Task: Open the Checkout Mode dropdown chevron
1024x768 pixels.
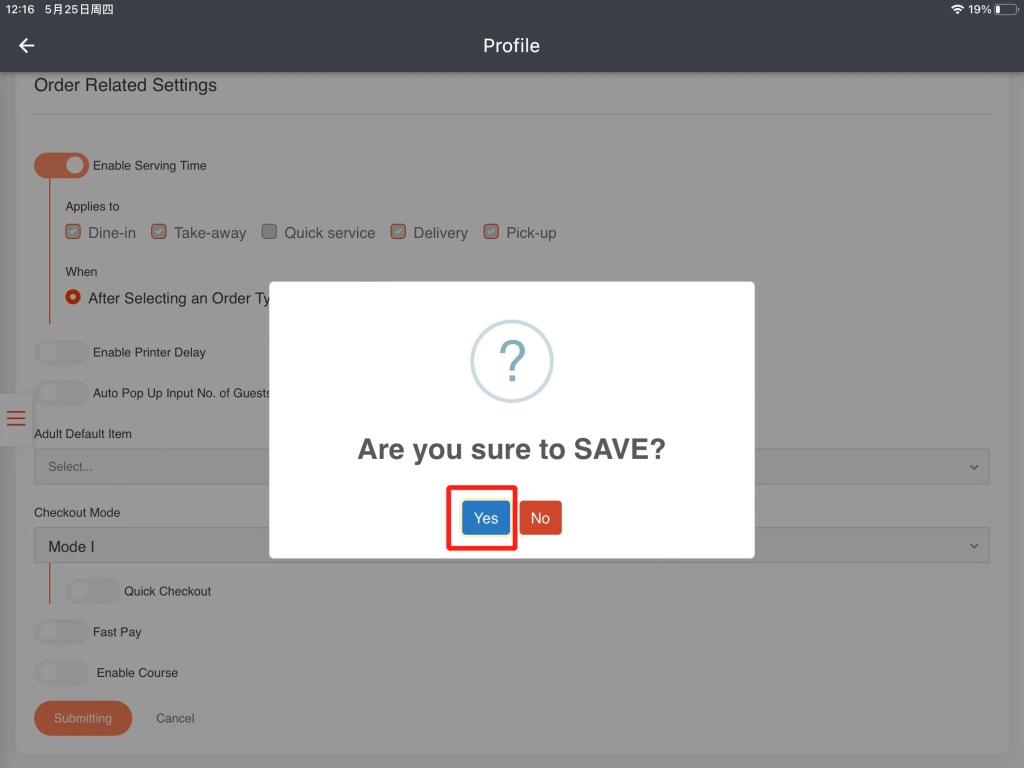Action: (974, 546)
